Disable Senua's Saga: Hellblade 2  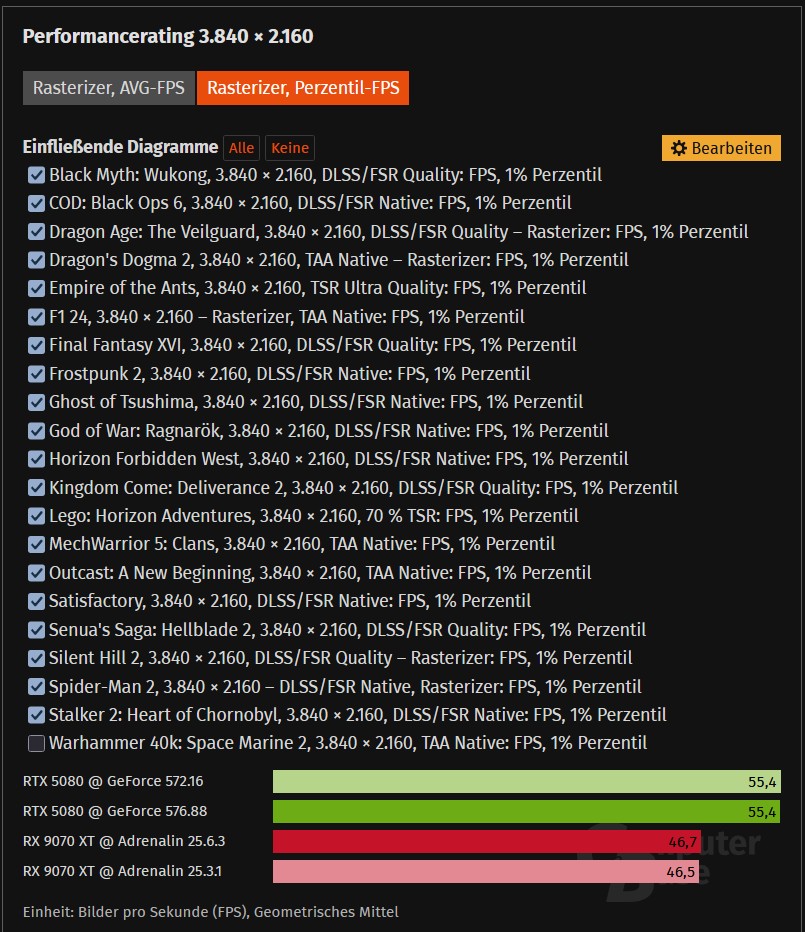(36, 631)
